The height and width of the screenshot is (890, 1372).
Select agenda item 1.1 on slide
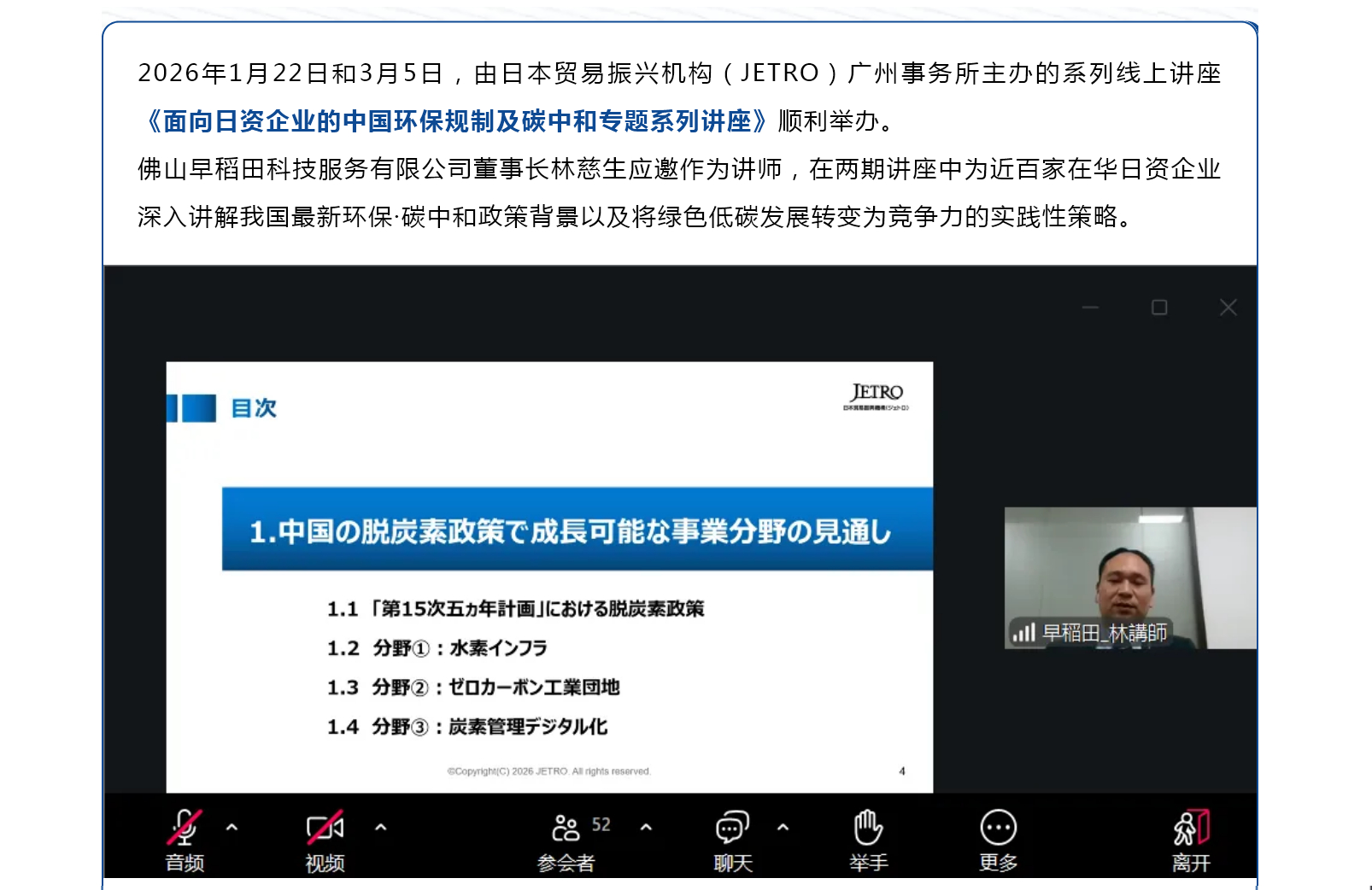coord(515,609)
